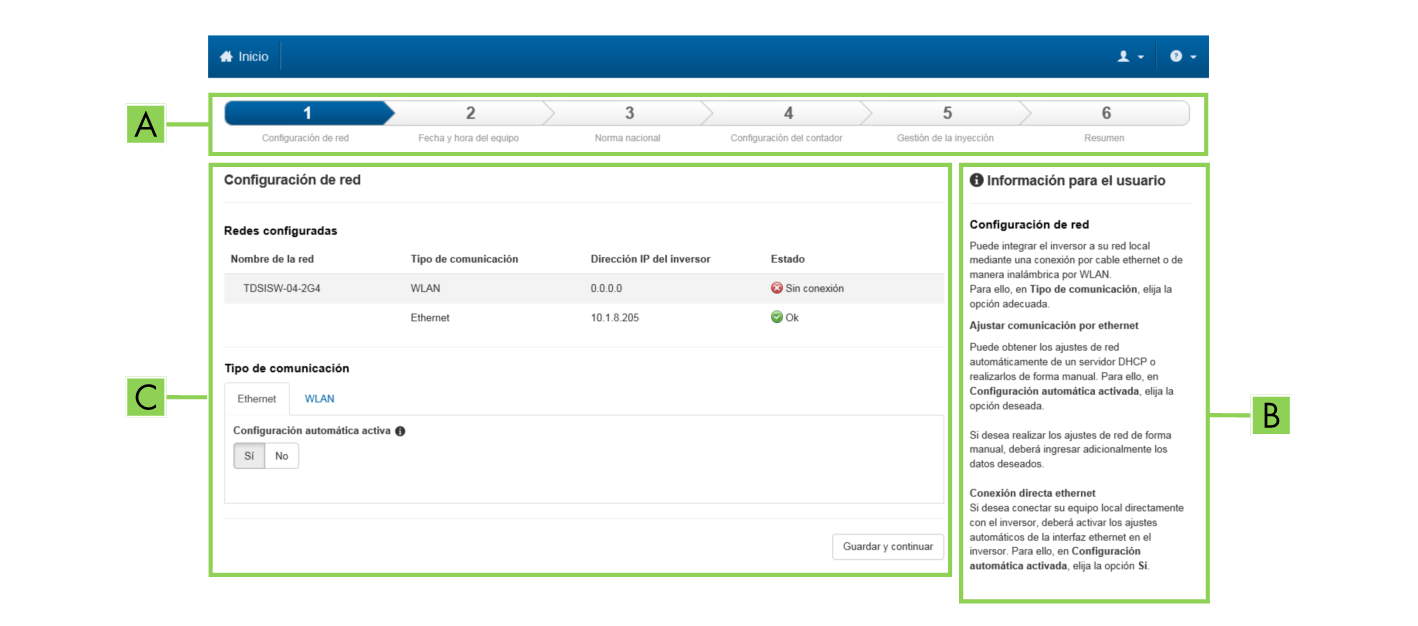Open step 6 Resumen
Image resolution: width=1418 pixels, height=626 pixels.
(x=1105, y=113)
